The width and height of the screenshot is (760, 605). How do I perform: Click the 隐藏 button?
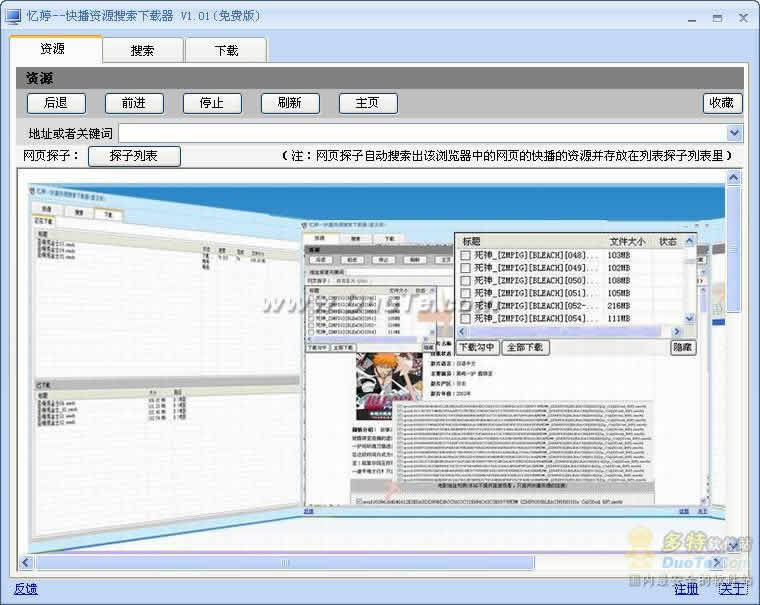pyautogui.click(x=683, y=348)
